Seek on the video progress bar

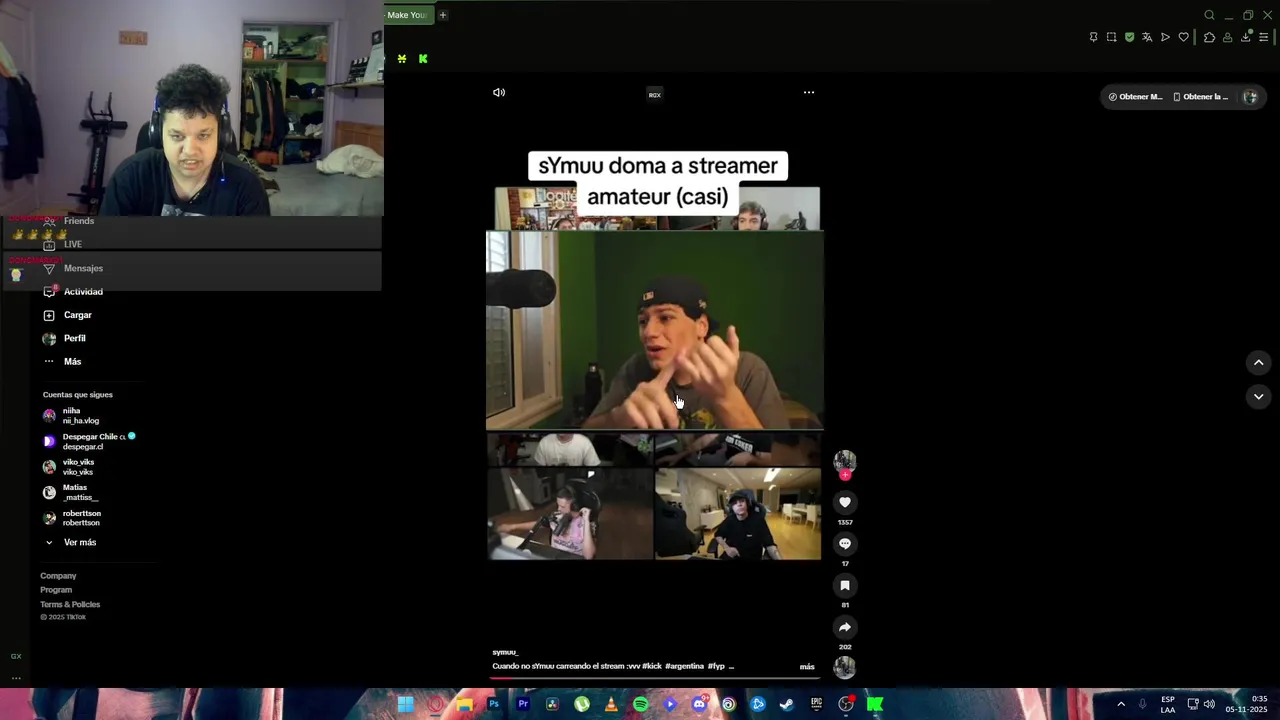[x=655, y=677]
